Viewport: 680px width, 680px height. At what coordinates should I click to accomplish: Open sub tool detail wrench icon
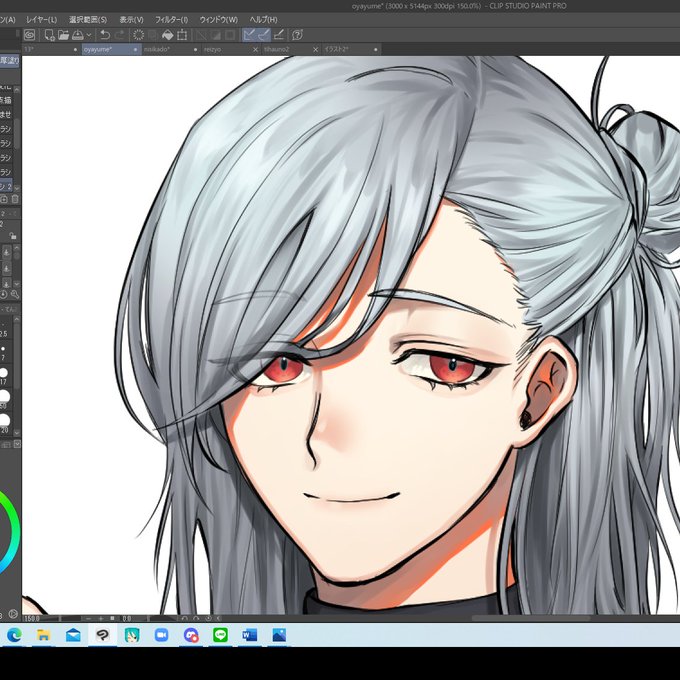[15, 294]
